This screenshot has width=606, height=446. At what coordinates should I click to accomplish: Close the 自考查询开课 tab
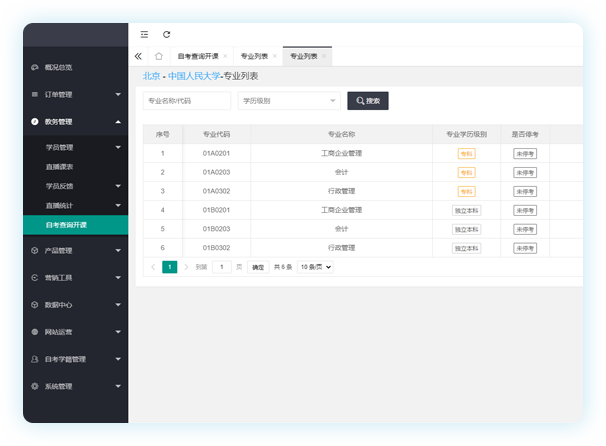pos(225,56)
